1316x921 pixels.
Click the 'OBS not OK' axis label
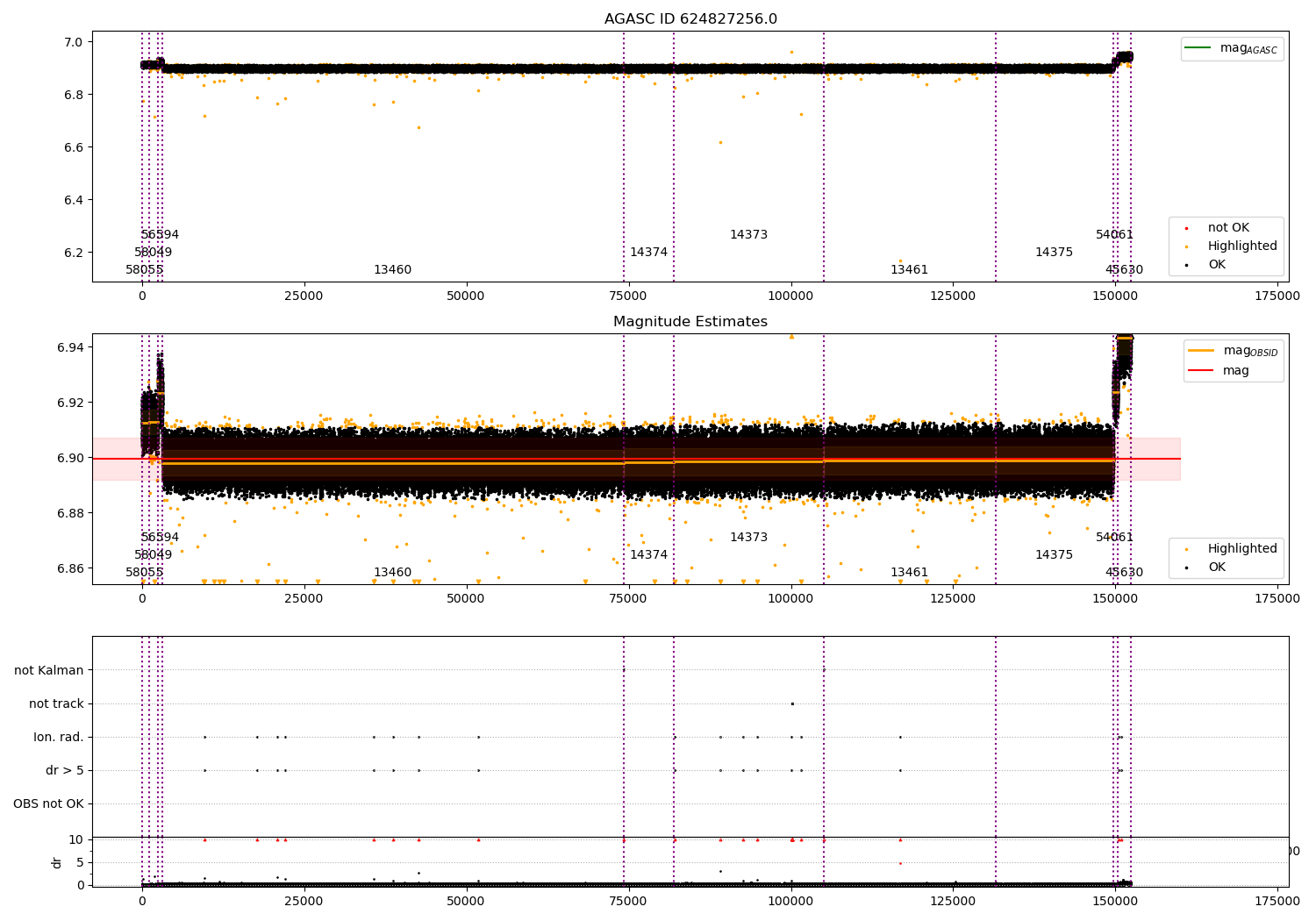(x=48, y=803)
